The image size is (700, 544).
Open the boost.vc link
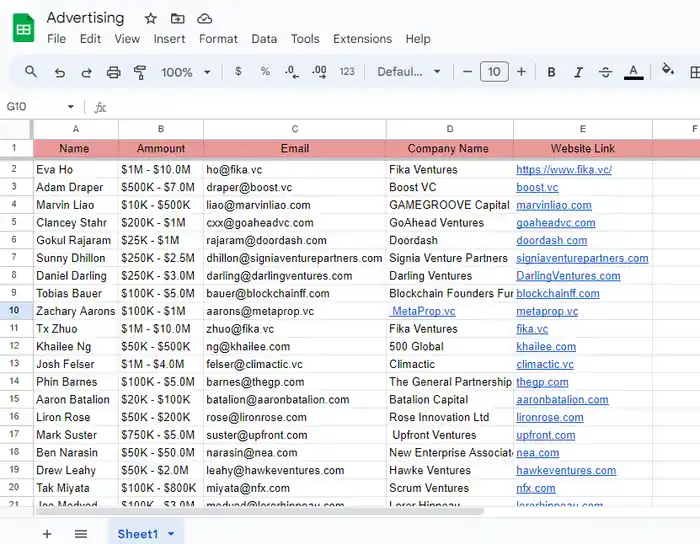pyautogui.click(x=537, y=187)
